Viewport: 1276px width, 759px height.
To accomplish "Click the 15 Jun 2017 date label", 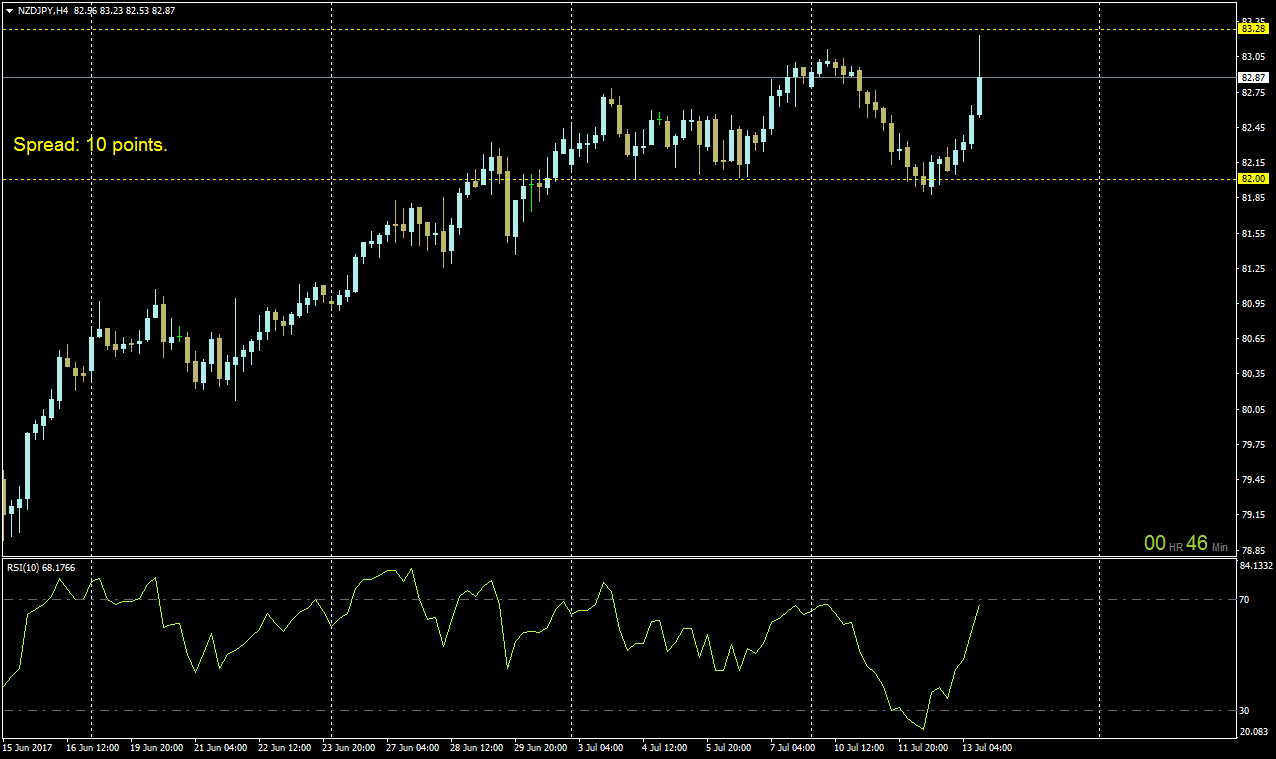I will pos(27,747).
